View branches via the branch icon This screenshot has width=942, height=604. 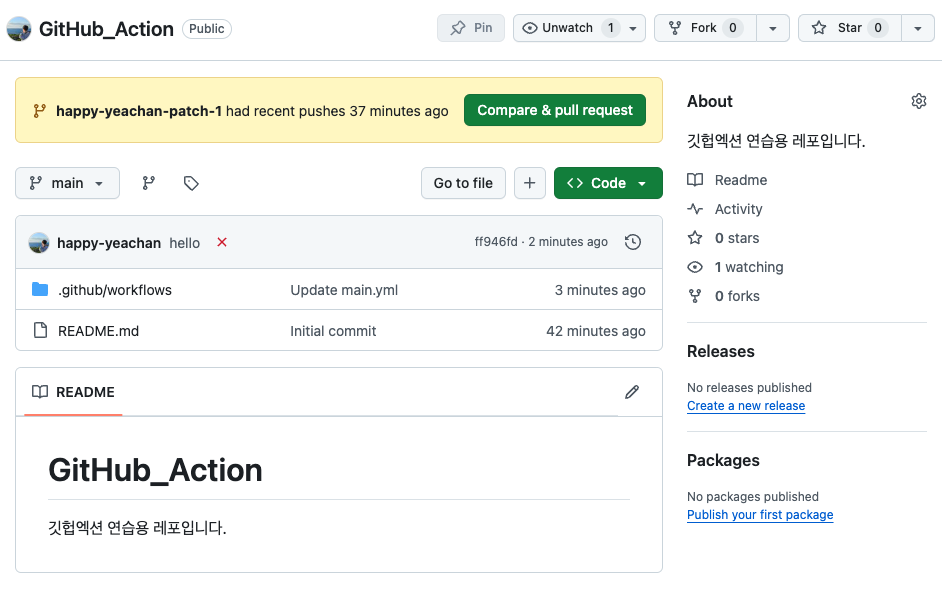(x=148, y=183)
